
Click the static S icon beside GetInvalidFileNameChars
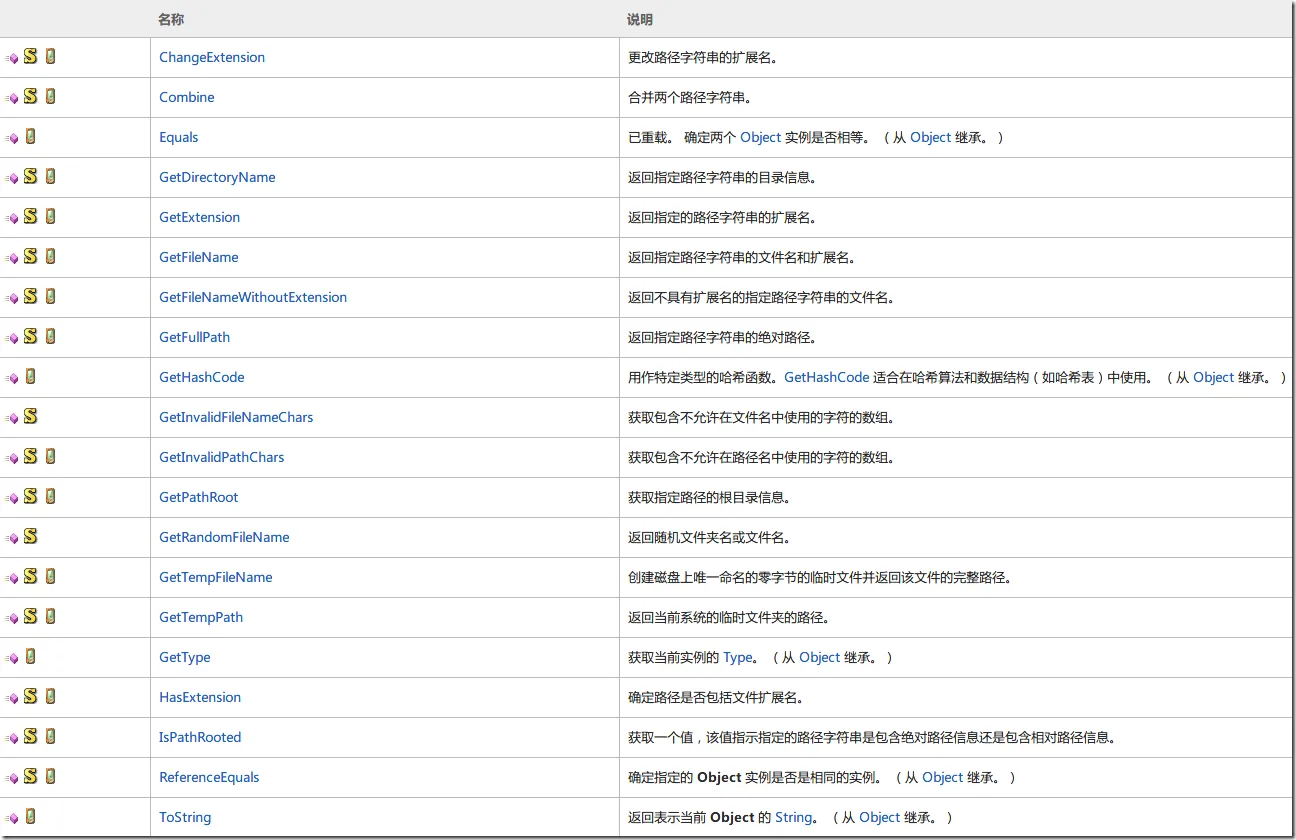point(31,417)
